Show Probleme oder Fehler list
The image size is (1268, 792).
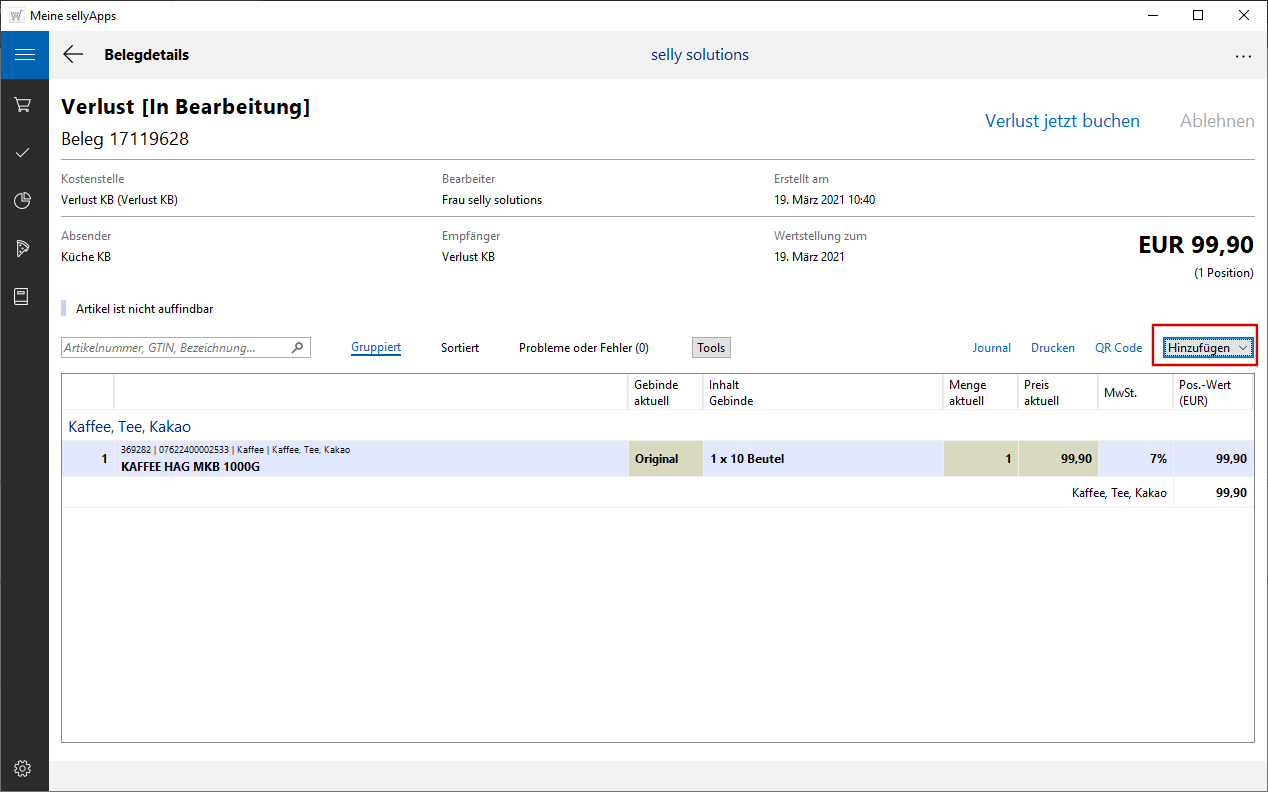click(583, 348)
